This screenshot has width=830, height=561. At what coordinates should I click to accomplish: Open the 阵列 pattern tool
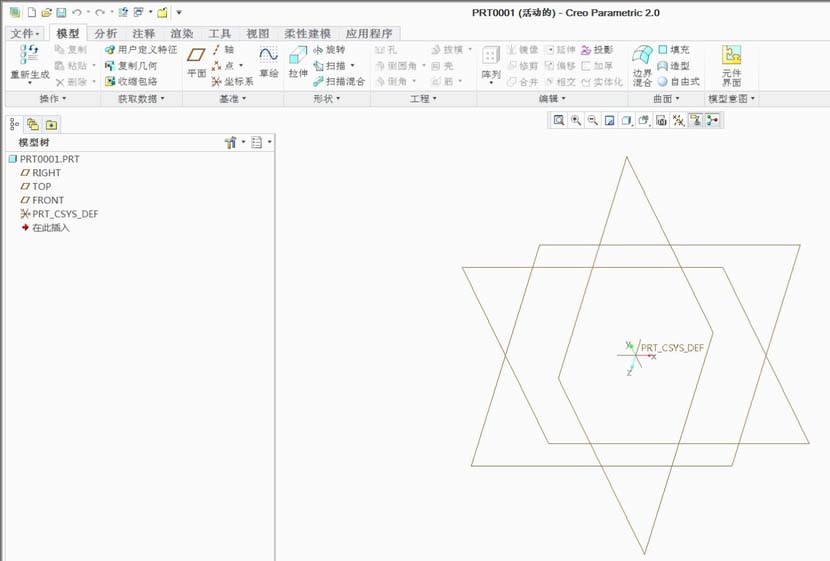[x=491, y=65]
